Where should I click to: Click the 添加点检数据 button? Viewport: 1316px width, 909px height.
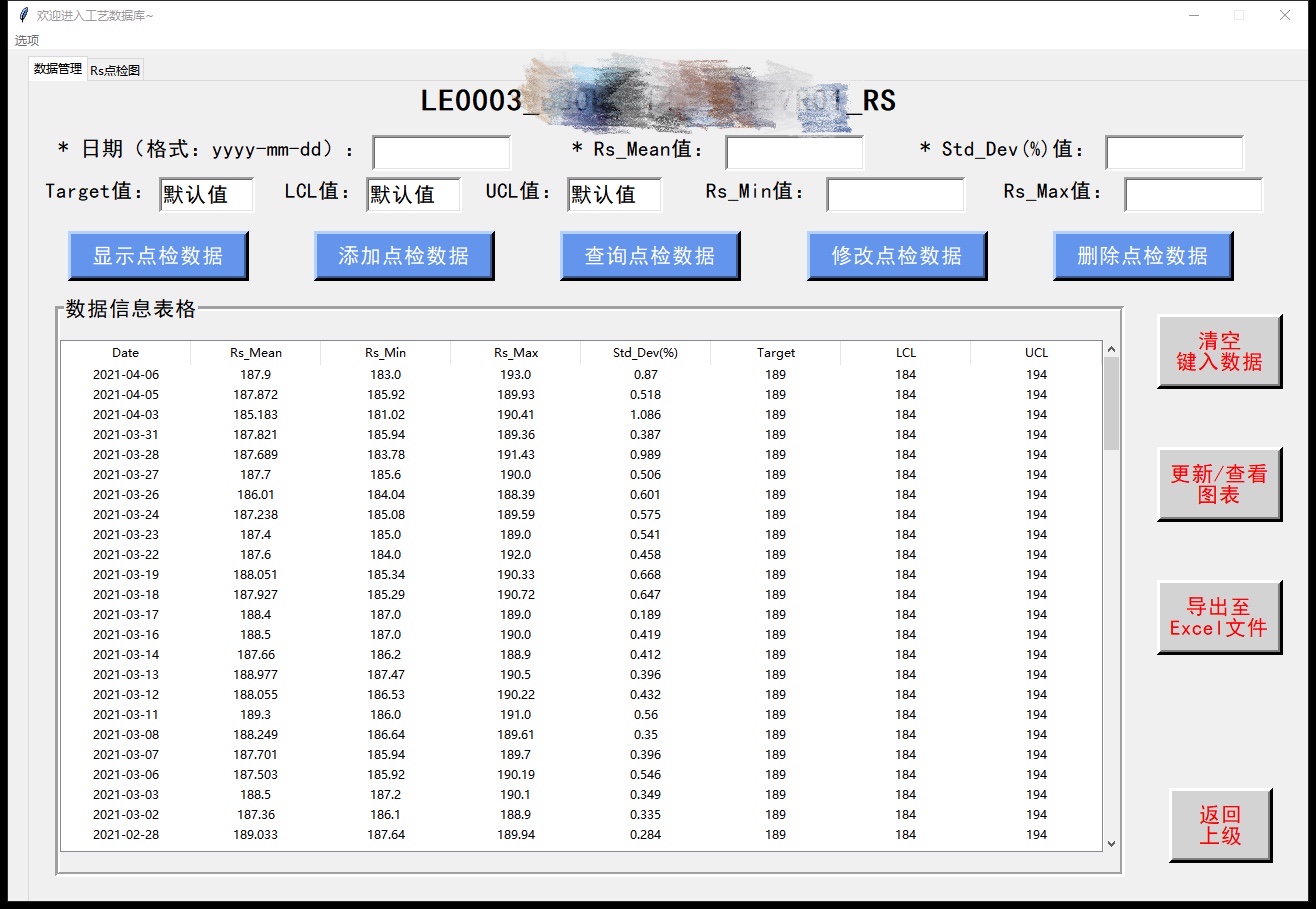click(403, 256)
